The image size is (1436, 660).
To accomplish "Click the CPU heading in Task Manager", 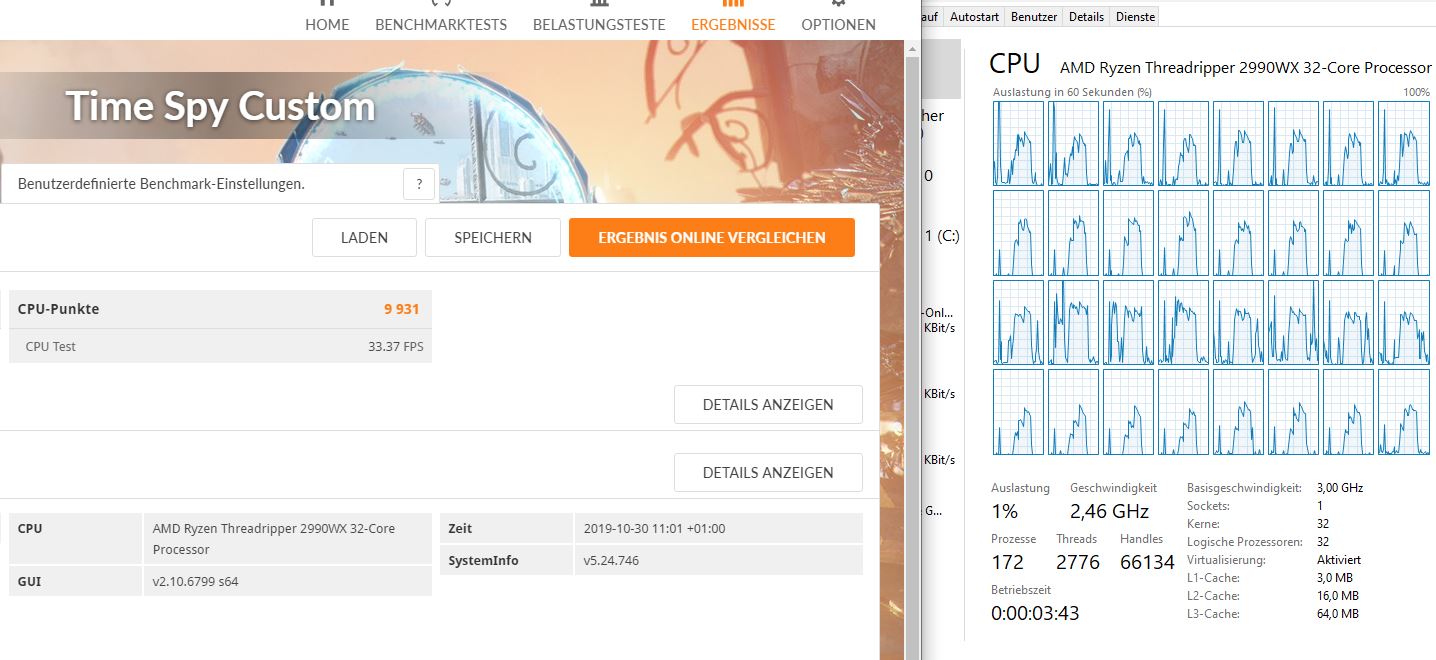I will 1014,64.
